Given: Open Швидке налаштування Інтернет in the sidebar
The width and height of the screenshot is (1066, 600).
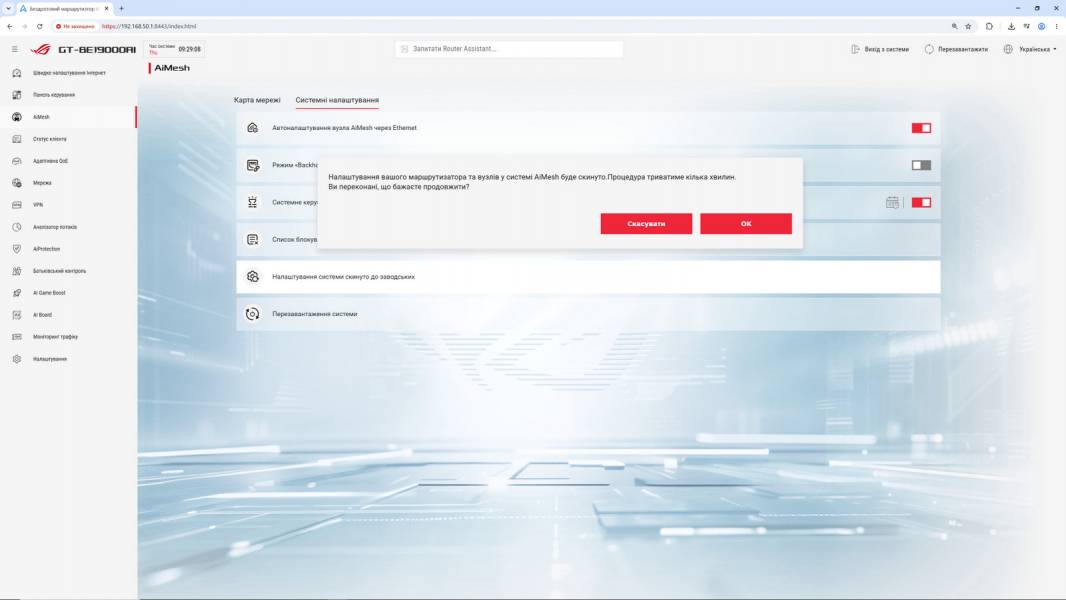Looking at the screenshot, I should click(69, 73).
